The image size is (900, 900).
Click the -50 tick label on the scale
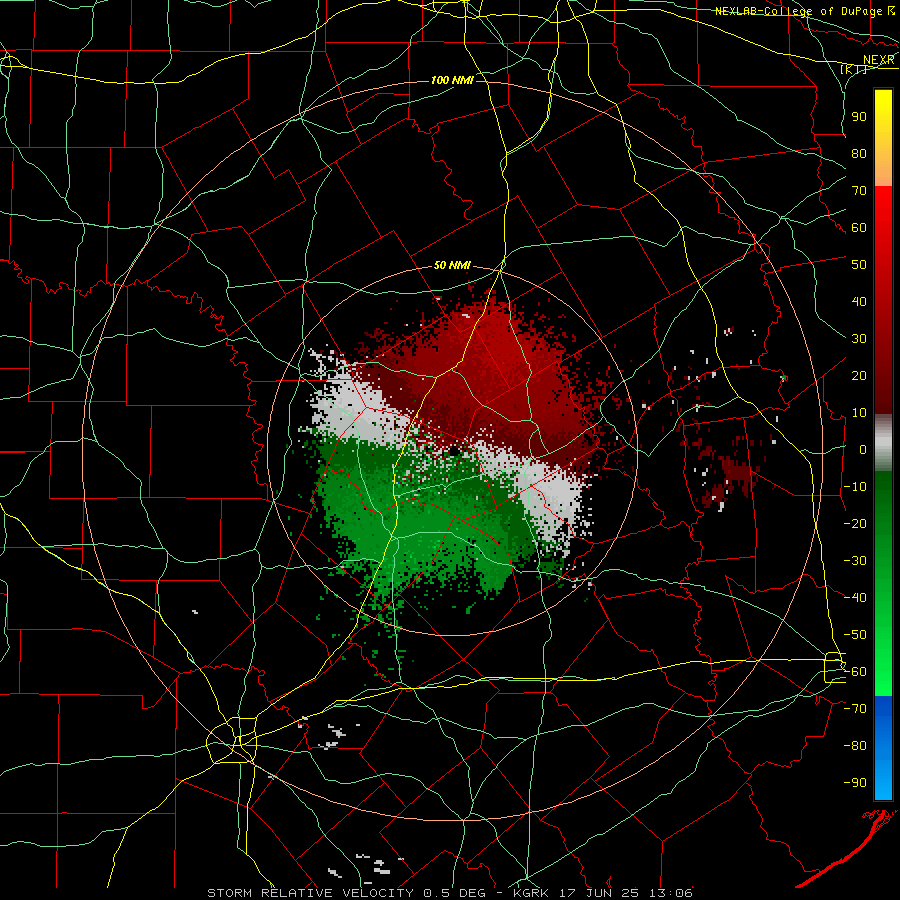pyautogui.click(x=855, y=635)
